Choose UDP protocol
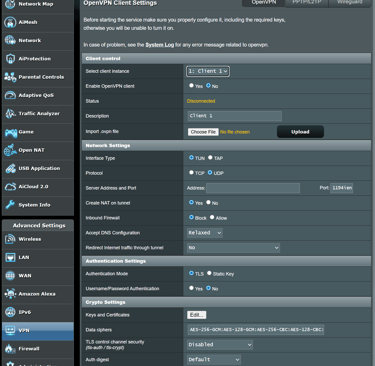This screenshot has width=375, height=366. pos(210,173)
